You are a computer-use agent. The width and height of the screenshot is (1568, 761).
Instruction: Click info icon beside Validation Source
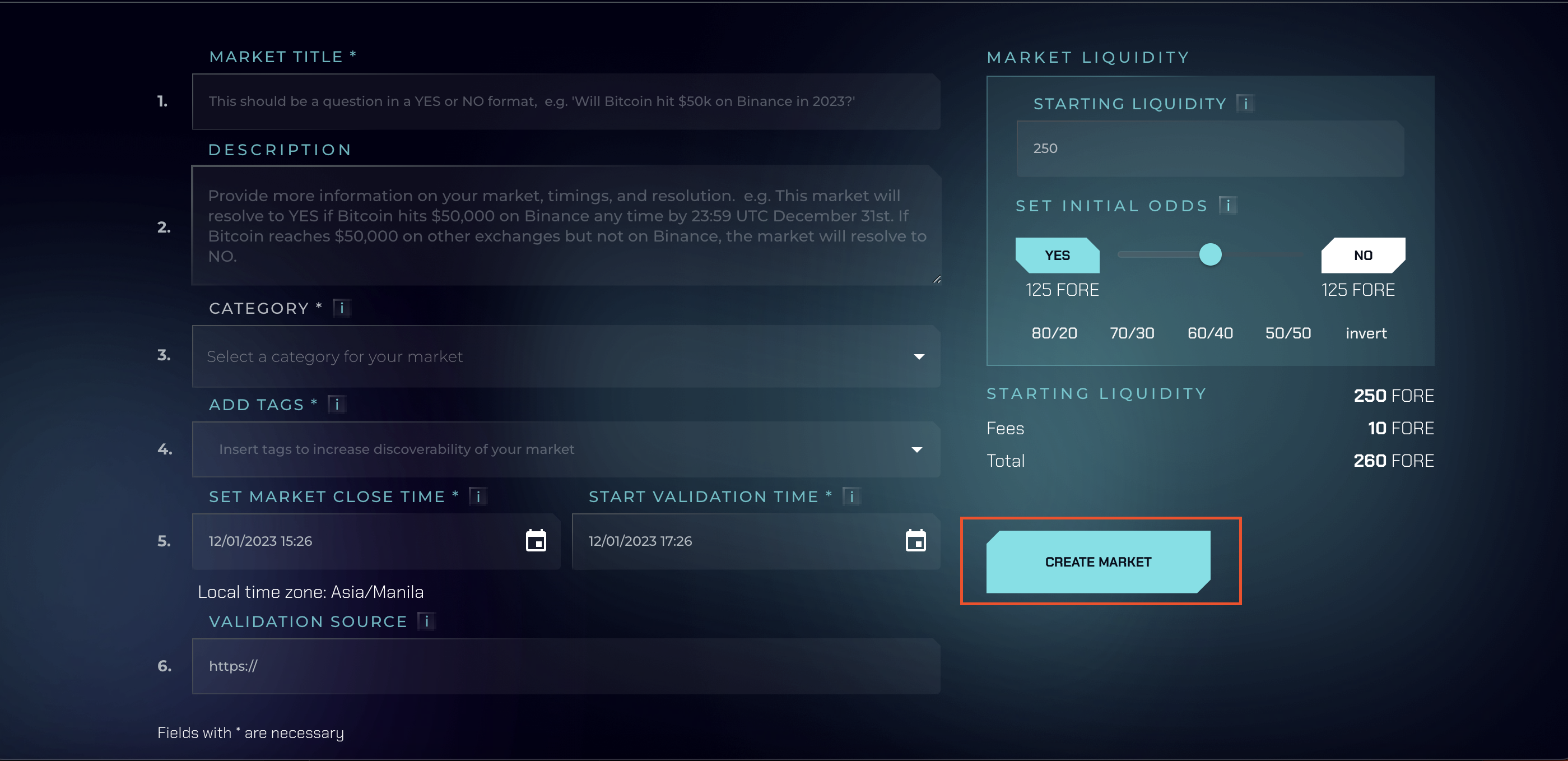tap(427, 621)
